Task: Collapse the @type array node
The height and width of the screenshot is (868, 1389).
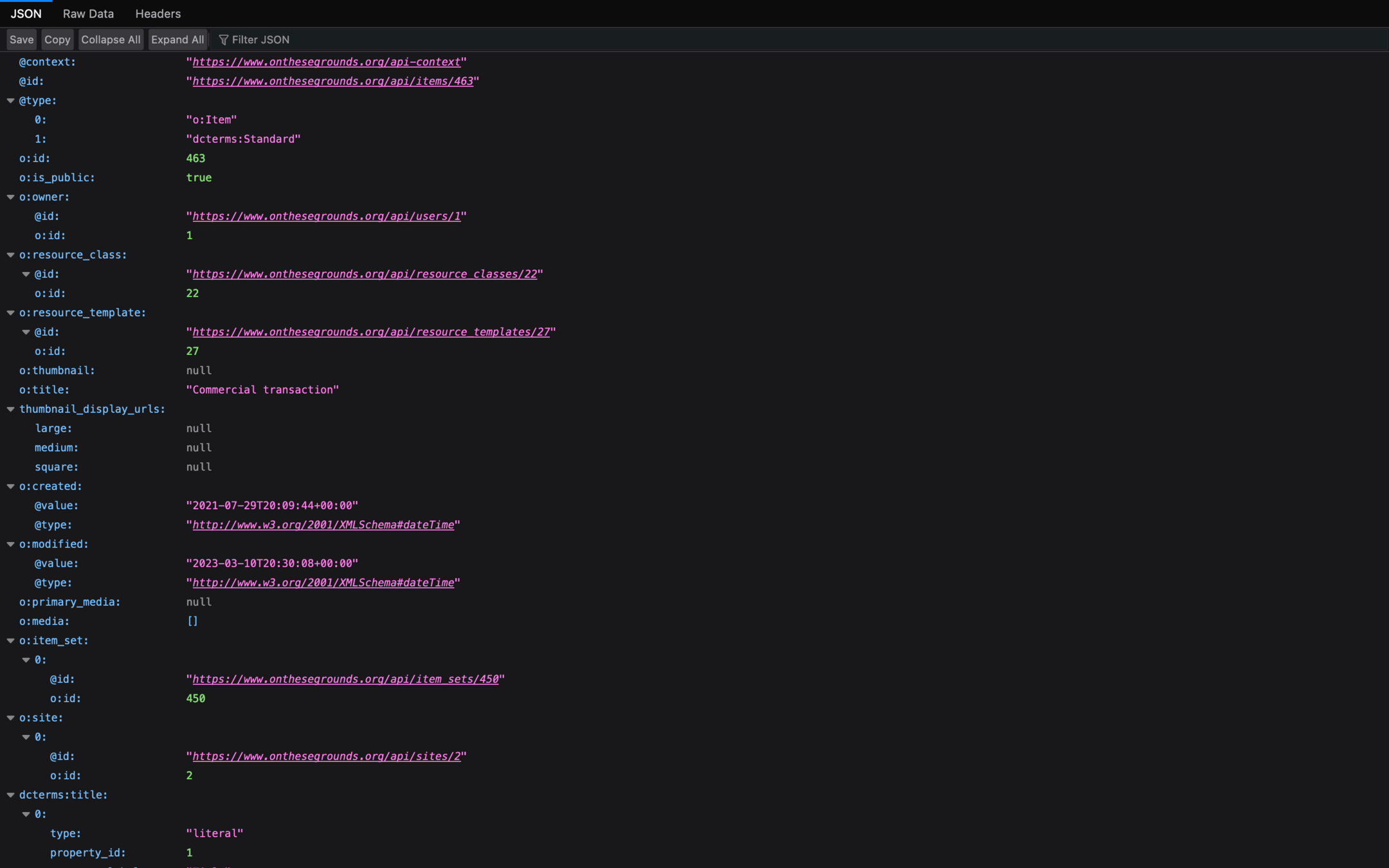Action: coord(11,100)
